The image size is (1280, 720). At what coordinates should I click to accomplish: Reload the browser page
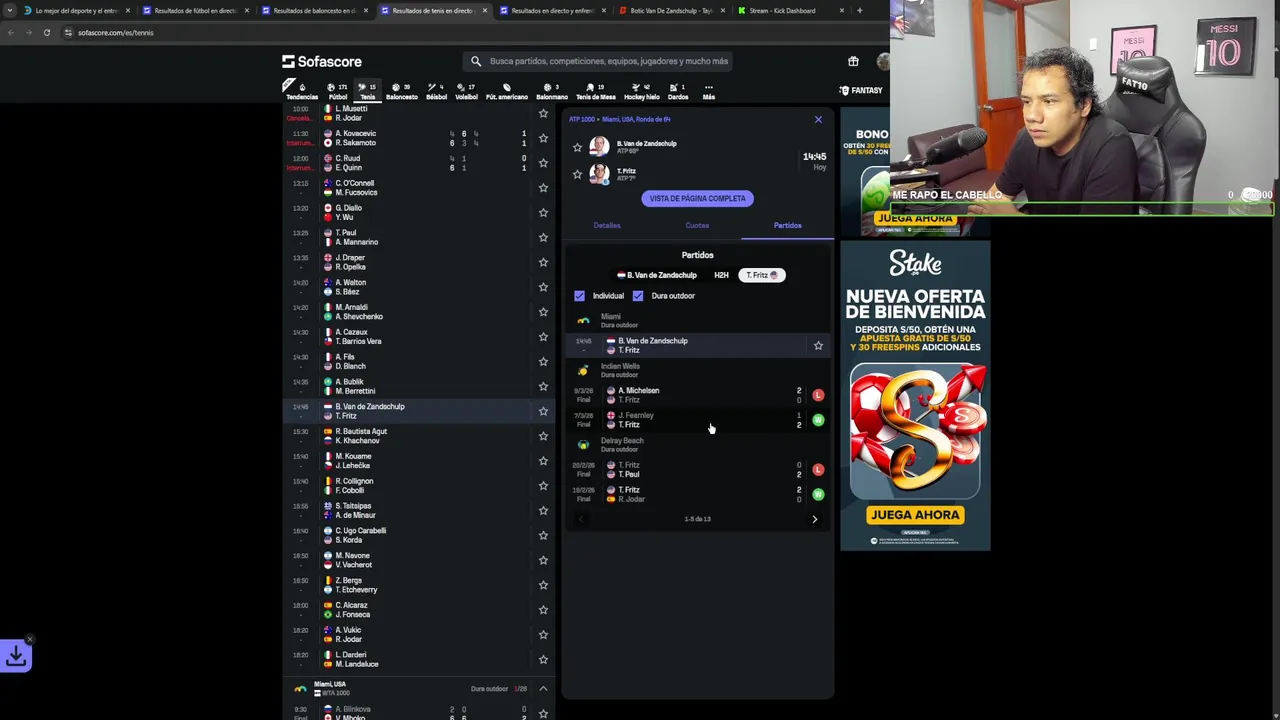pyautogui.click(x=46, y=33)
